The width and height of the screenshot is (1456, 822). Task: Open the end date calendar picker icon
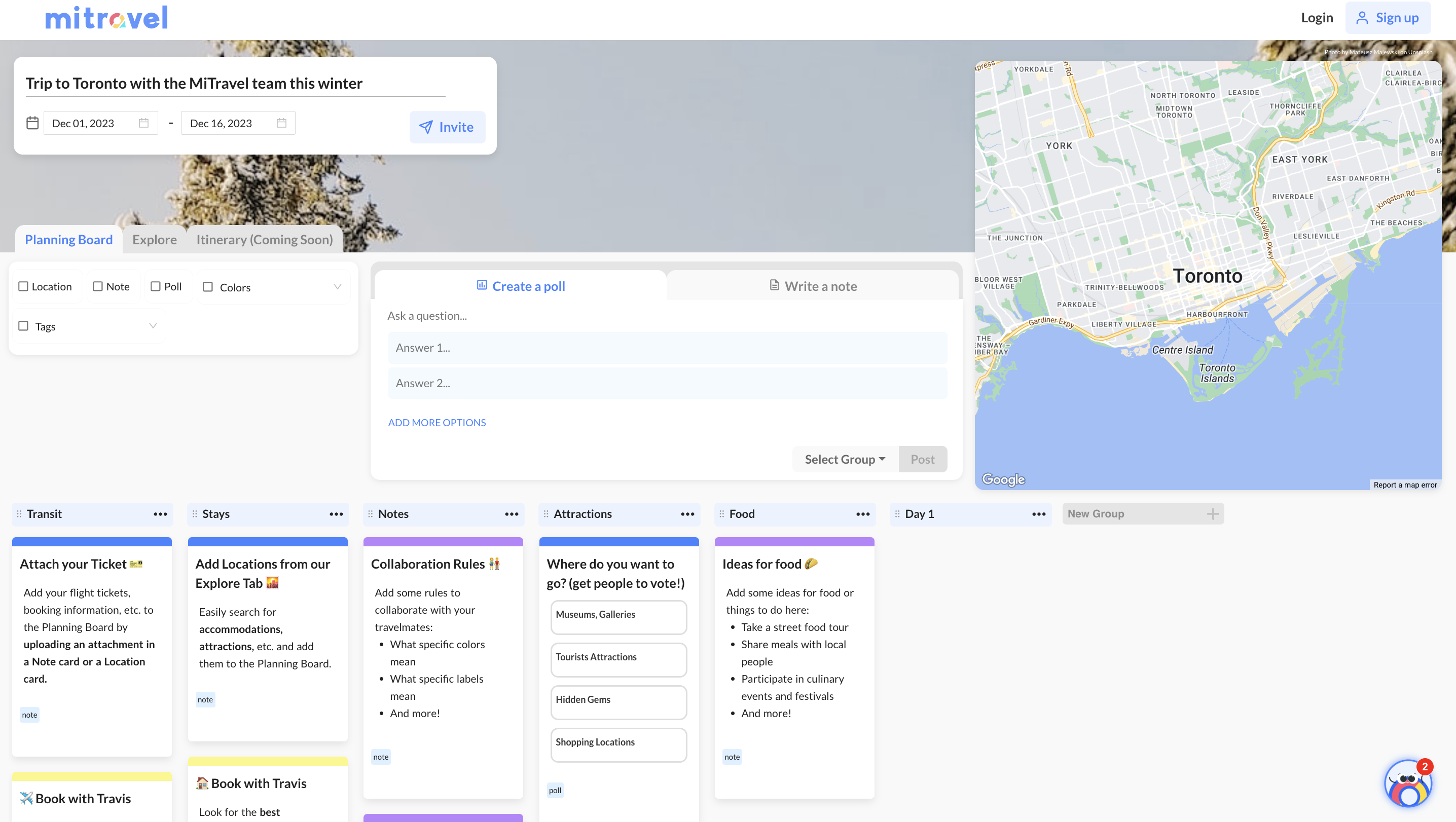(281, 123)
